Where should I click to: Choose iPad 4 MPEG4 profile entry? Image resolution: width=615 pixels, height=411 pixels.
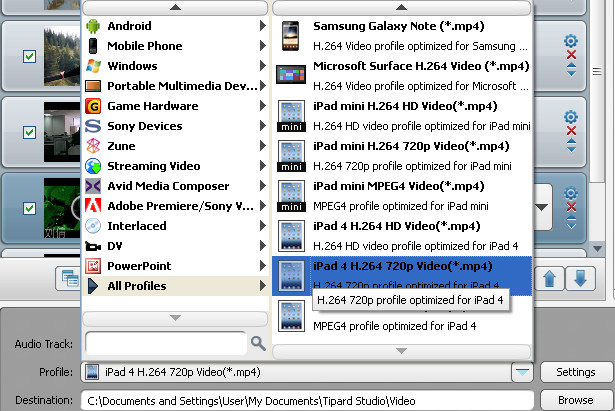402,316
